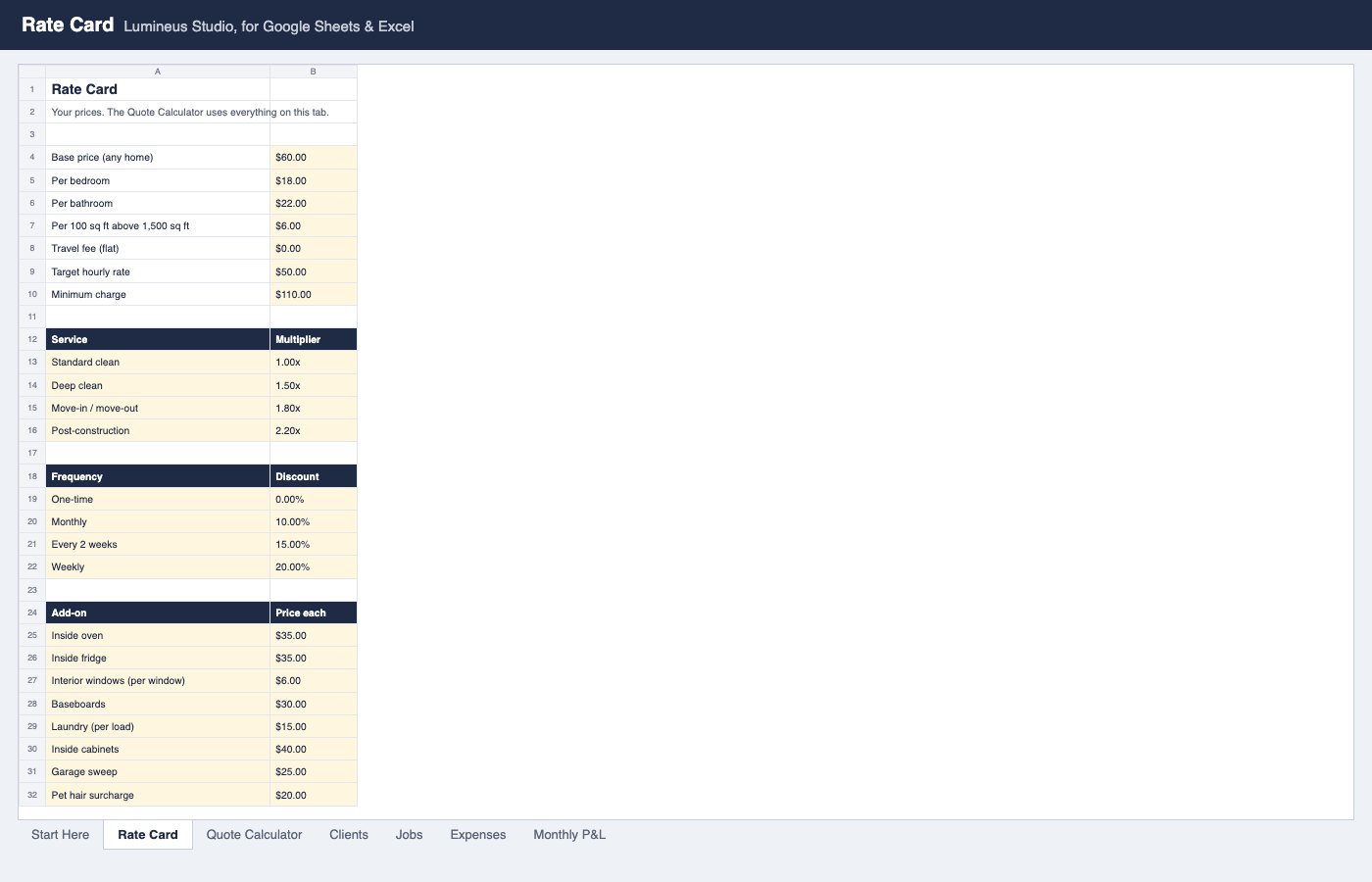The width and height of the screenshot is (1372, 882).
Task: Select Interior windows (per window) cell
Action: (158, 680)
